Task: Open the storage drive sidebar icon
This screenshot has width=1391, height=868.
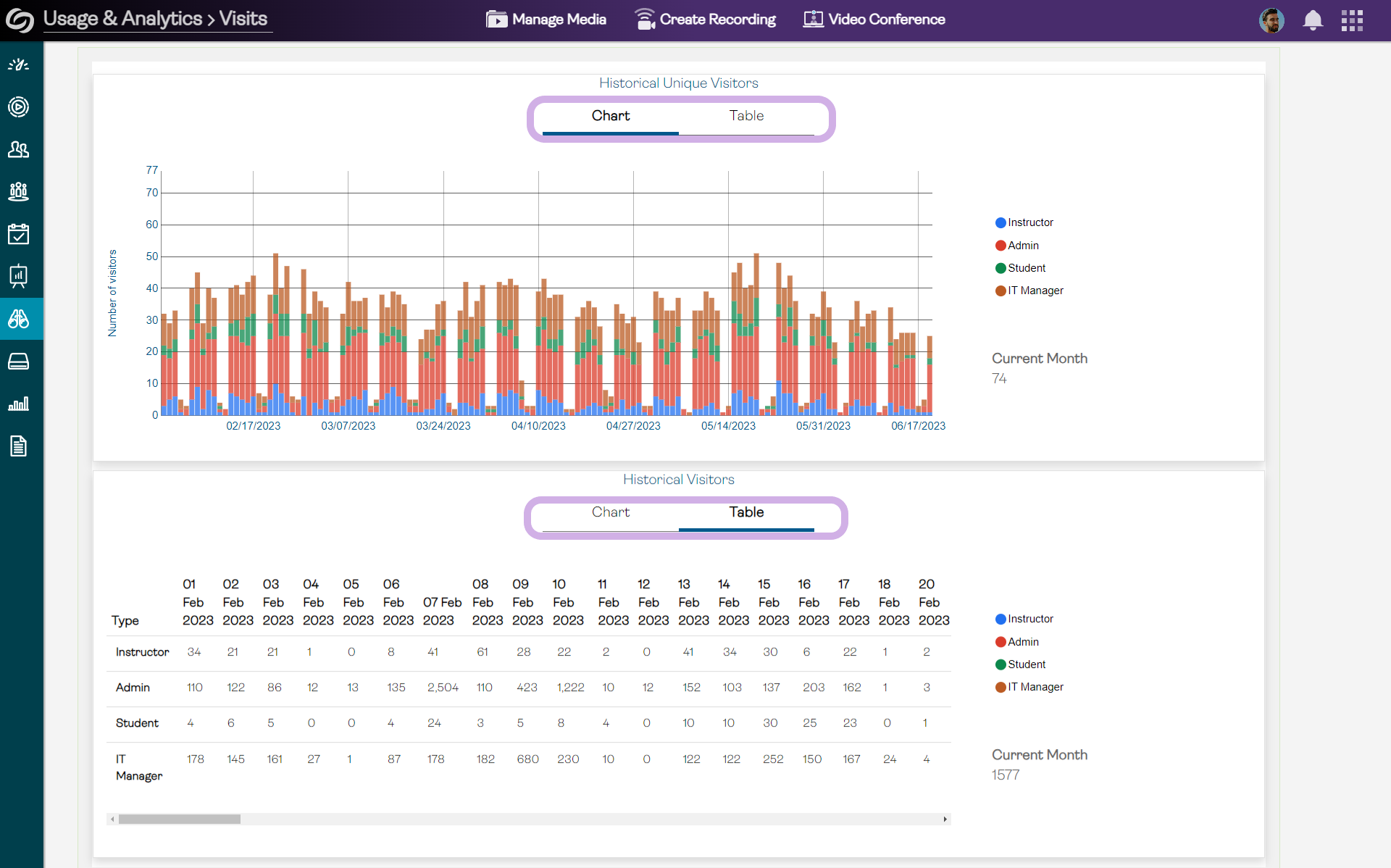Action: [19, 361]
